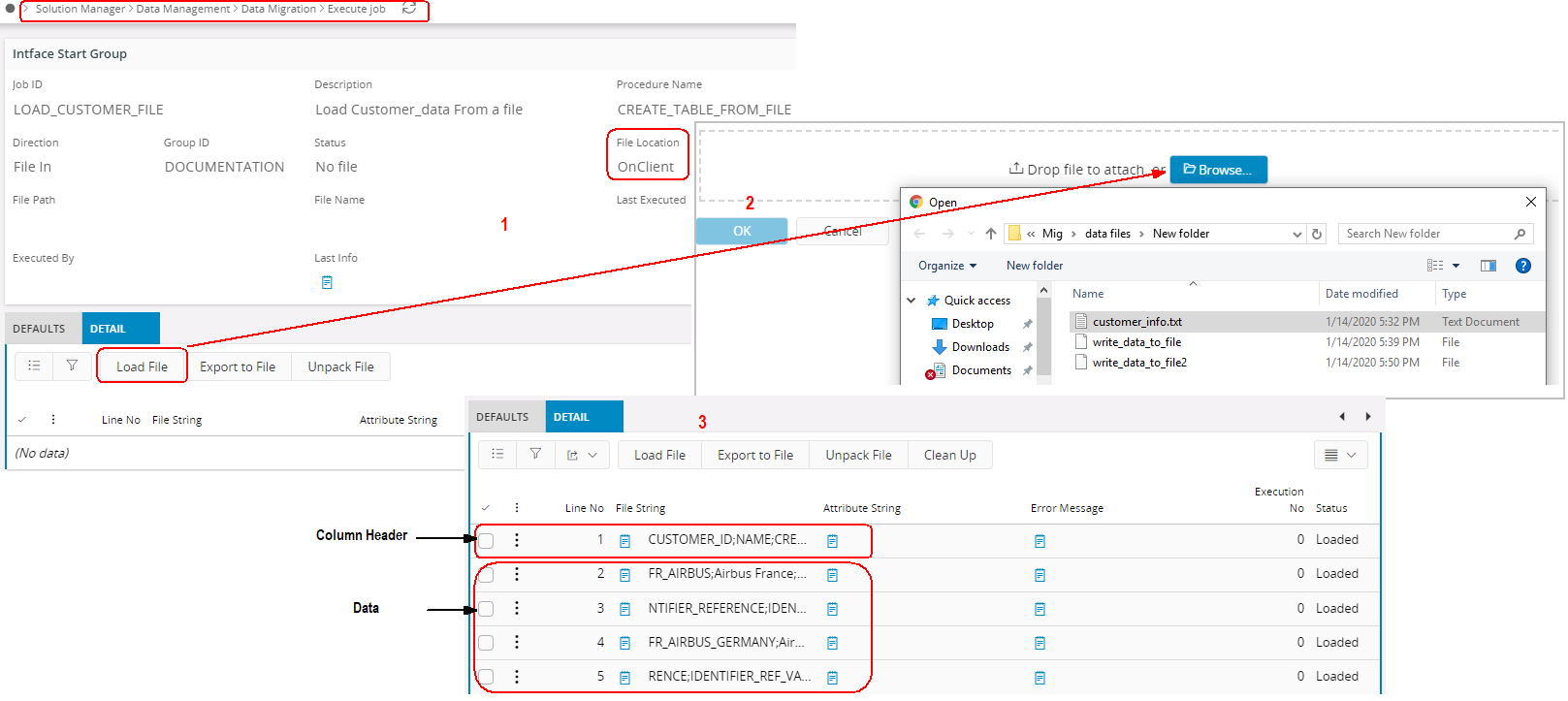1568x701 pixels.
Task: Expand the Organize dropdown in Open dialog
Action: pos(947,266)
